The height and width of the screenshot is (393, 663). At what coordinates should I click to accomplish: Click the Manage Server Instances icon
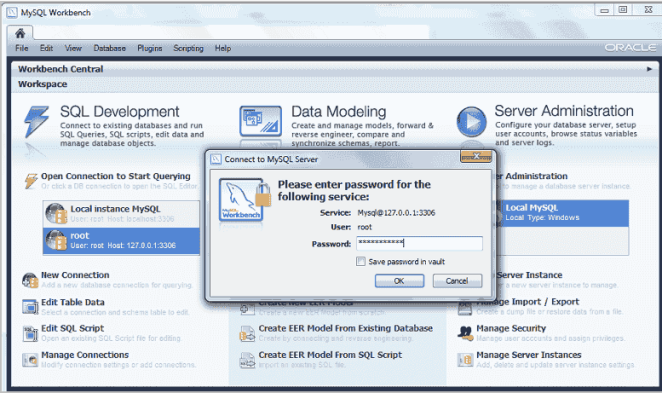[465, 360]
